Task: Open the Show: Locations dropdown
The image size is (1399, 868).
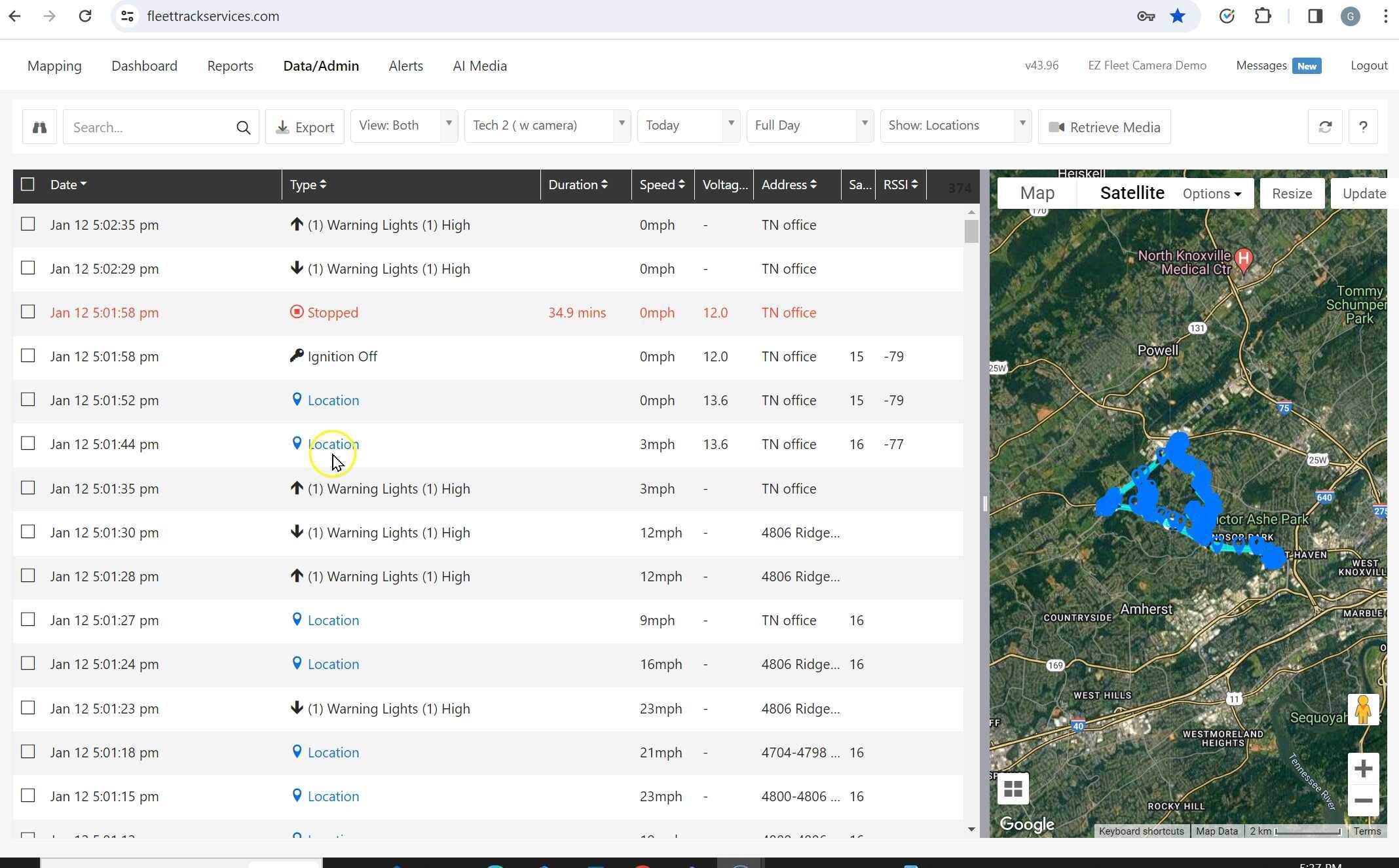Action: click(x=955, y=126)
